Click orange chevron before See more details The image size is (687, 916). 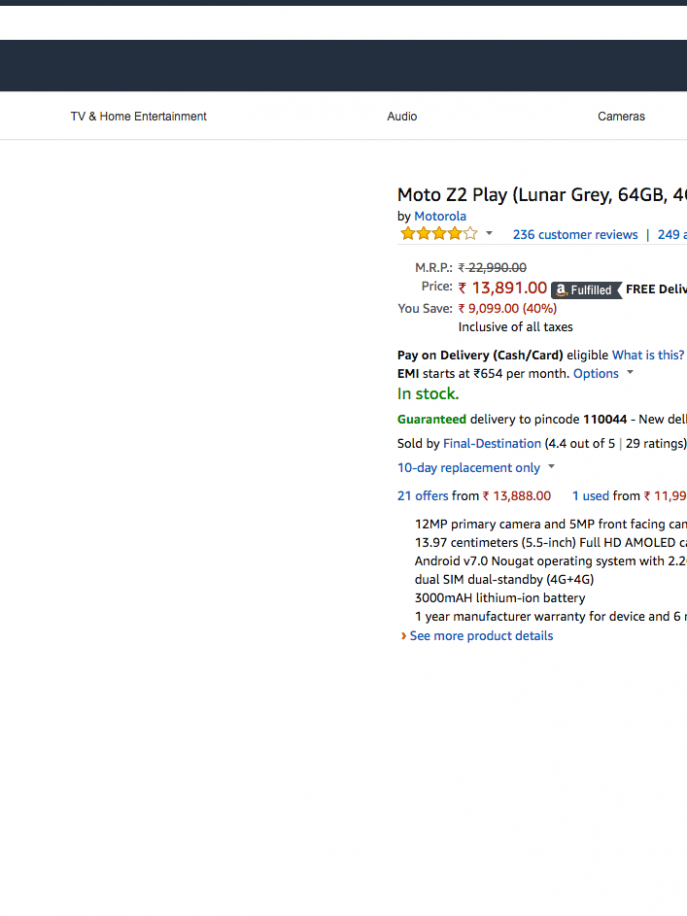coord(403,636)
